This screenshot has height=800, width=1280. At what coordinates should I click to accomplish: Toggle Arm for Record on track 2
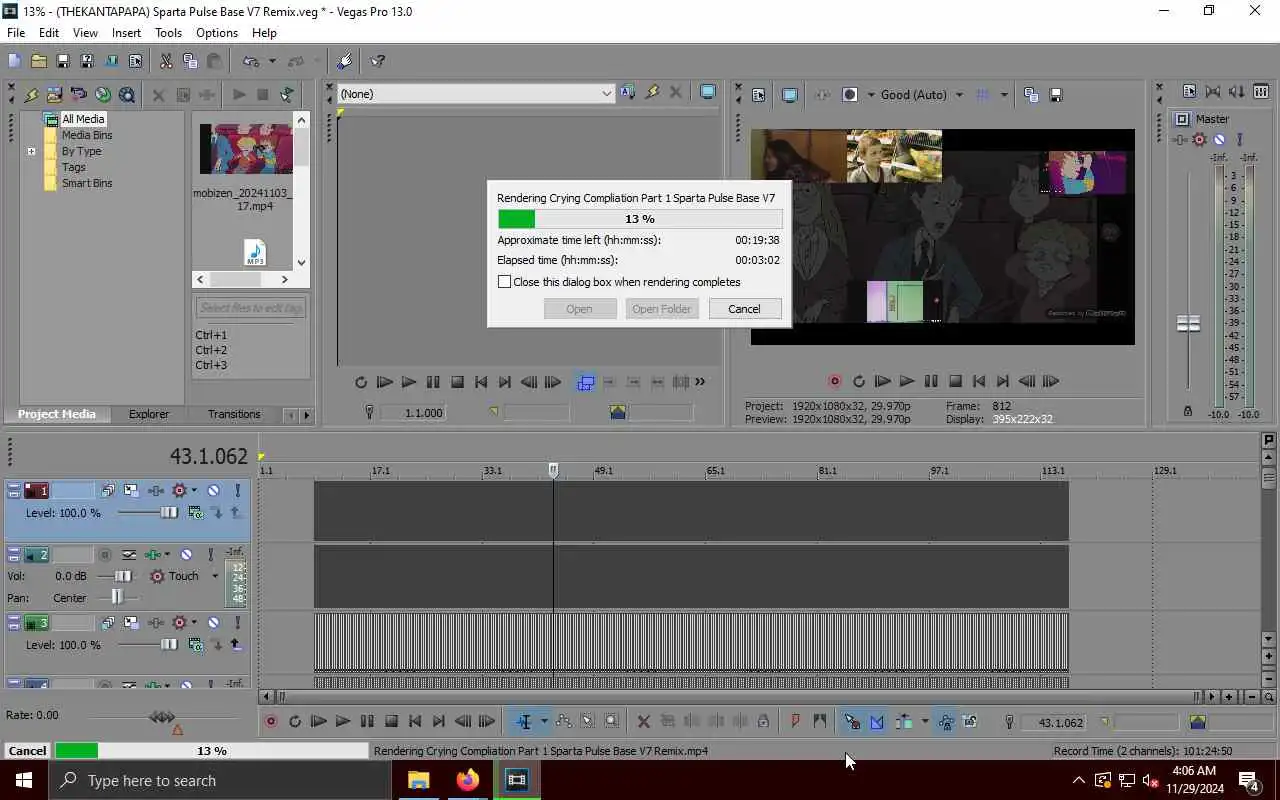pyautogui.click(x=105, y=554)
